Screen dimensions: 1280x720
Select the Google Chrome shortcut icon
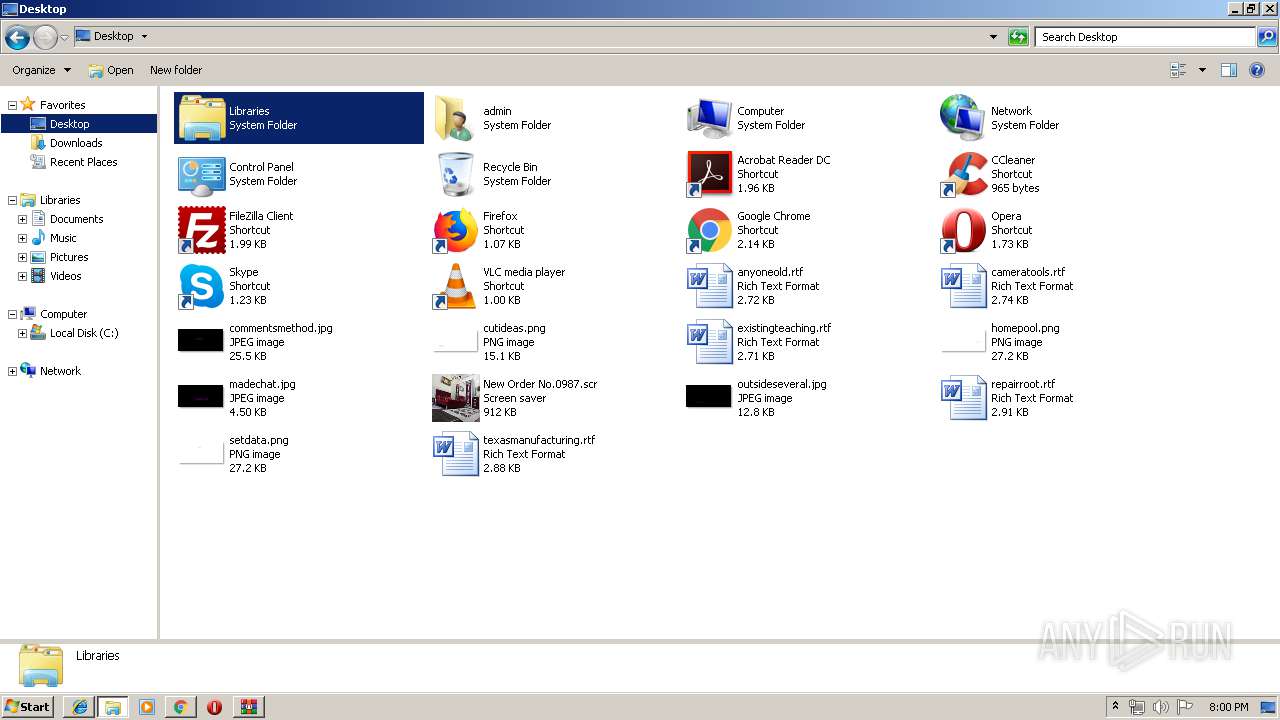pyautogui.click(x=710, y=230)
